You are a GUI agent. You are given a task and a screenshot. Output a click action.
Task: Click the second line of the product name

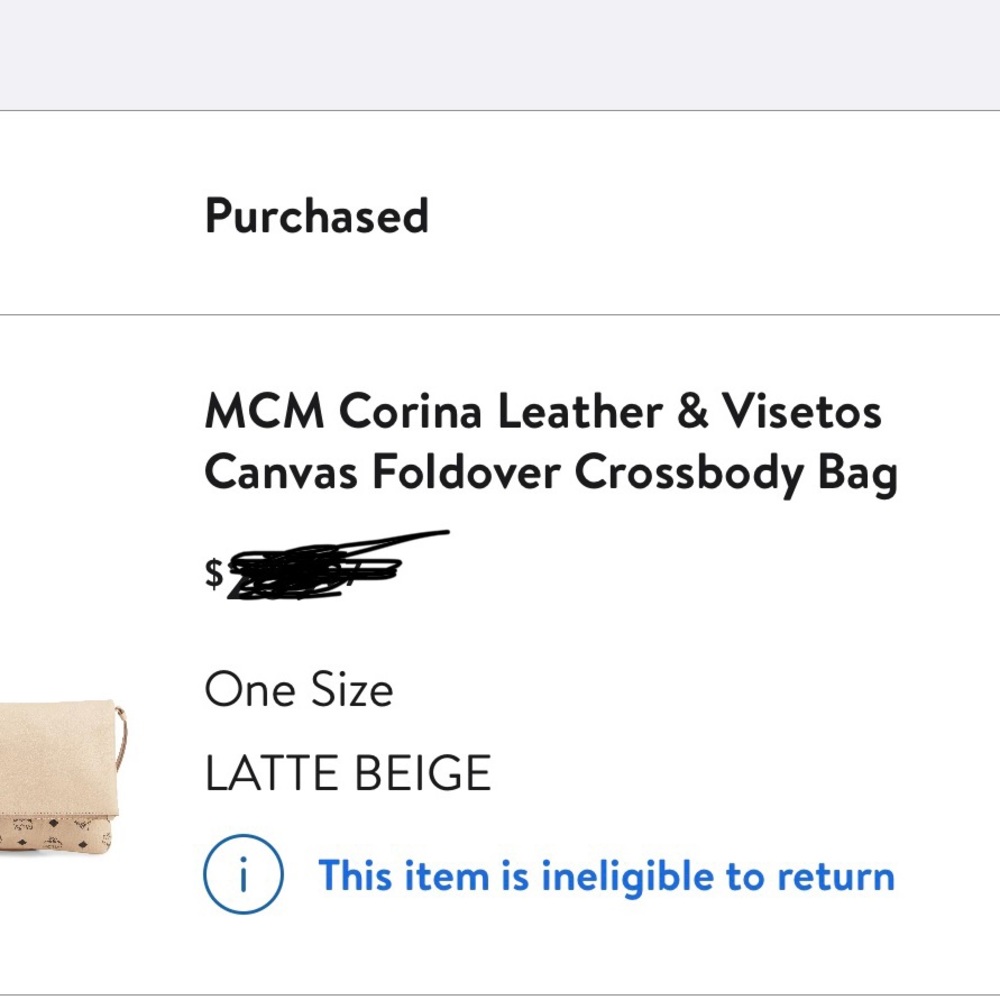[552, 472]
